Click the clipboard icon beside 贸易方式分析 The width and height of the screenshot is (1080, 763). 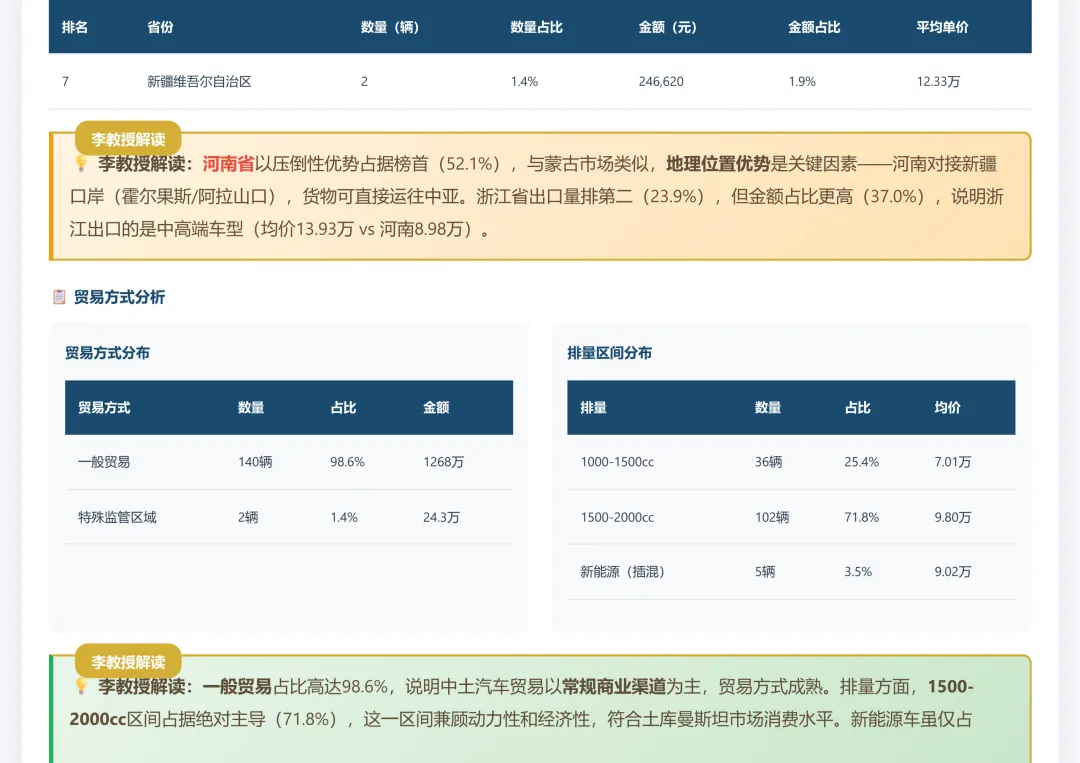tap(60, 297)
